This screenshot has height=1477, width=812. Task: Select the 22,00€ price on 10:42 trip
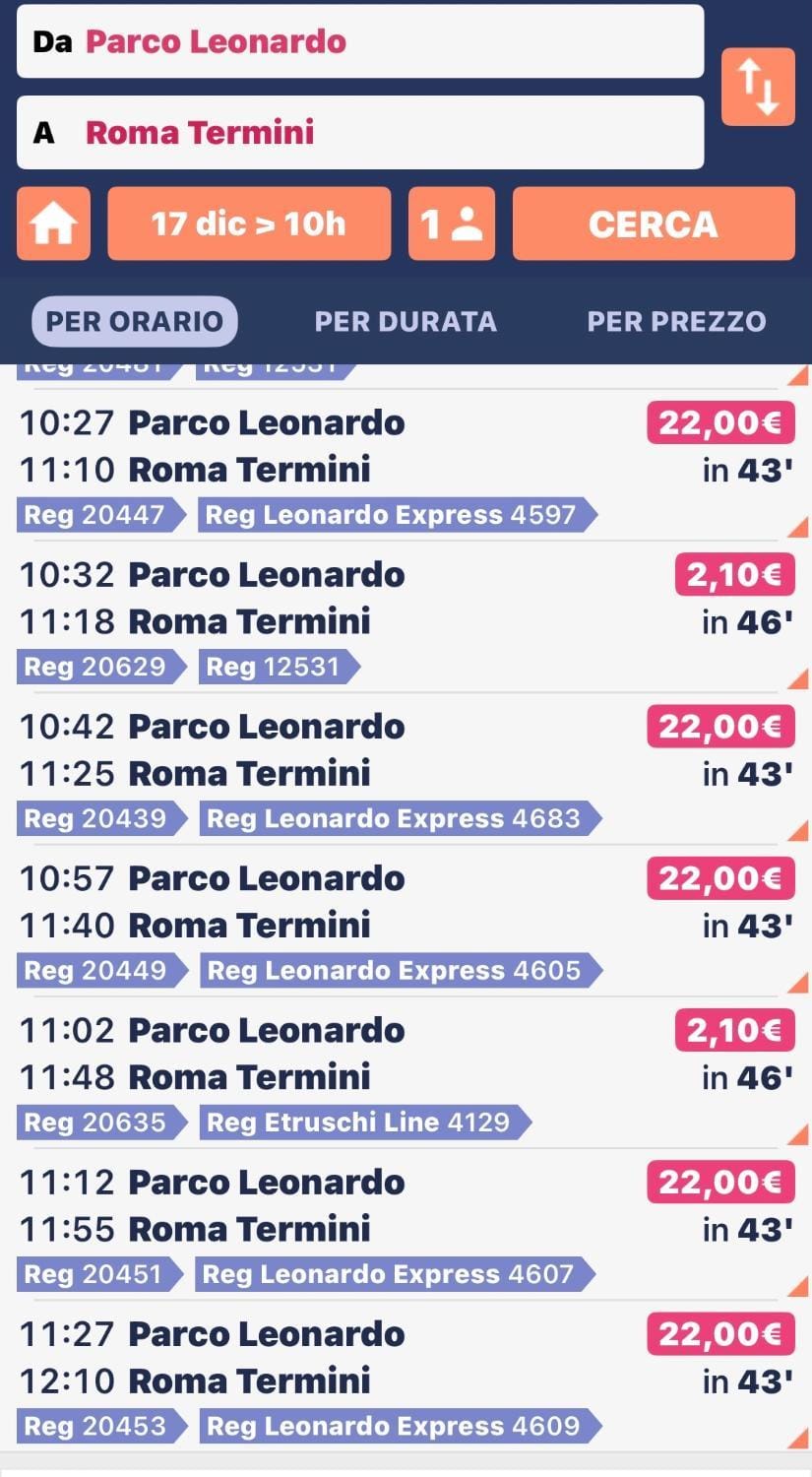[x=720, y=727]
